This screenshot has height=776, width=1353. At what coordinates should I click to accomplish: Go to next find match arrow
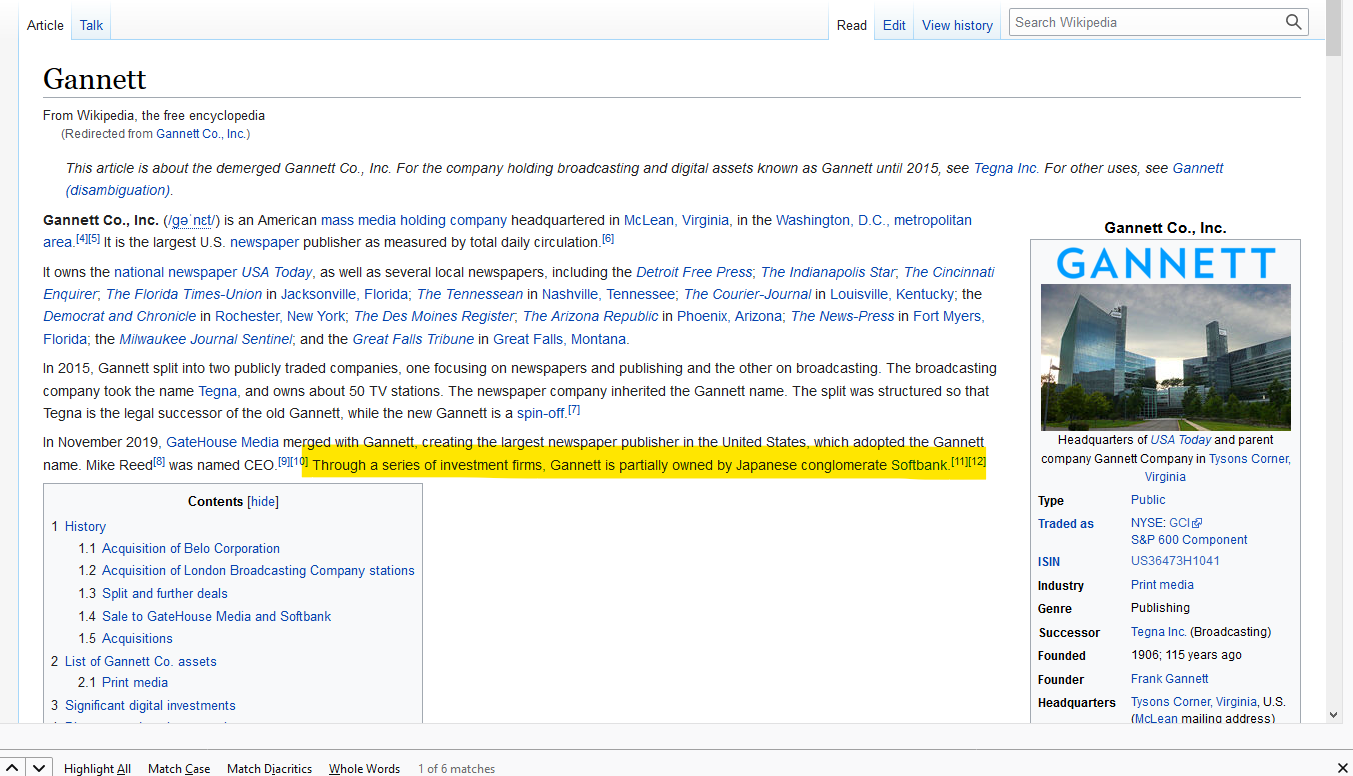coord(38,768)
